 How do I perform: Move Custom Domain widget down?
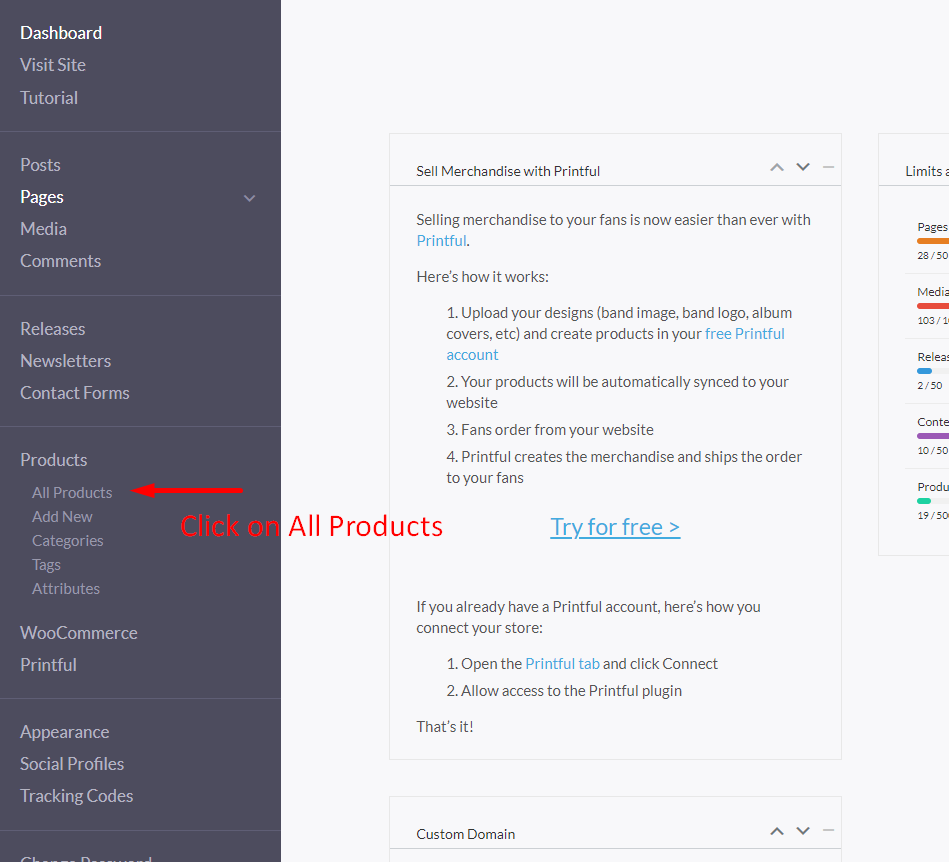(x=803, y=831)
